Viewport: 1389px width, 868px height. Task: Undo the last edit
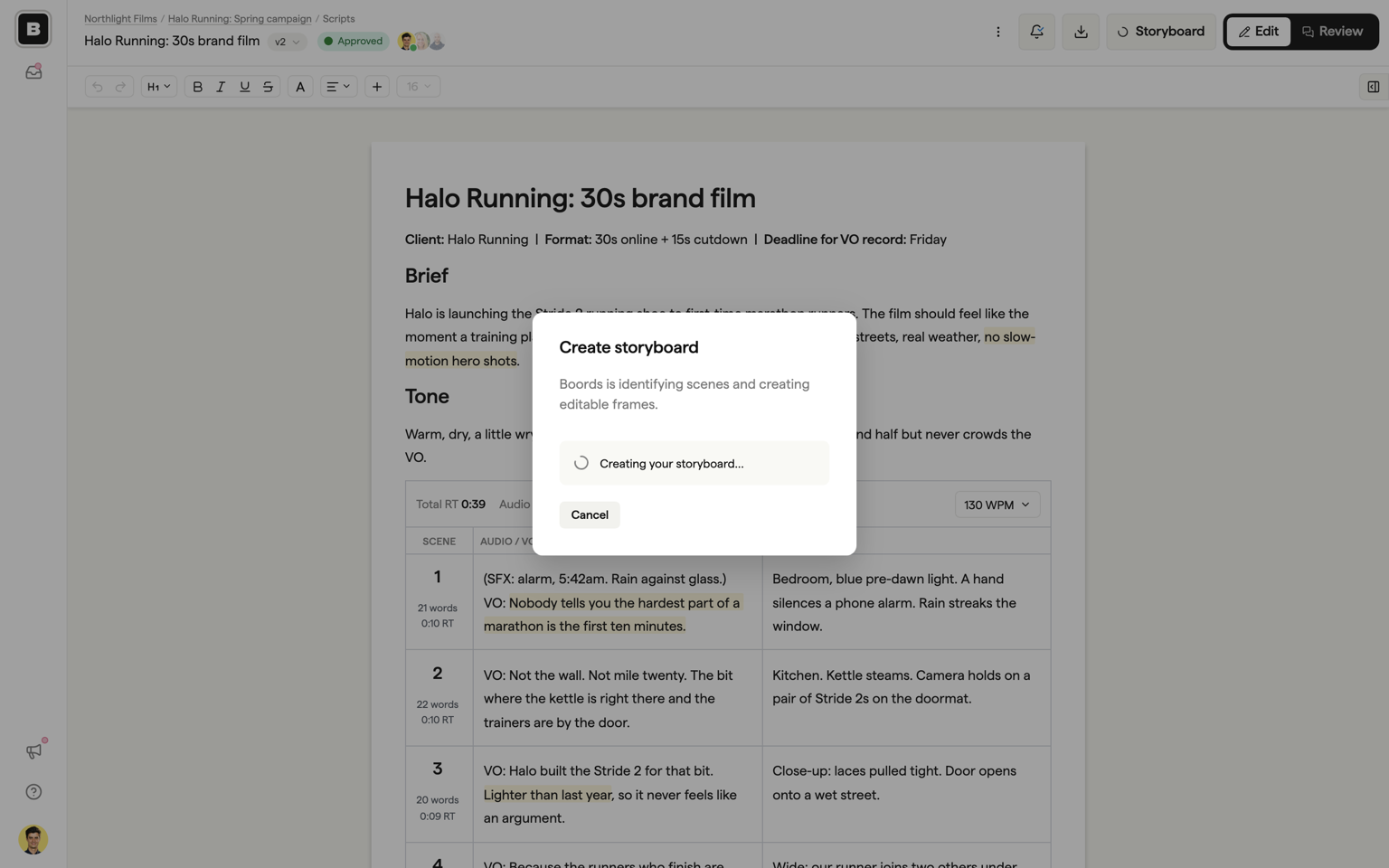click(98, 87)
